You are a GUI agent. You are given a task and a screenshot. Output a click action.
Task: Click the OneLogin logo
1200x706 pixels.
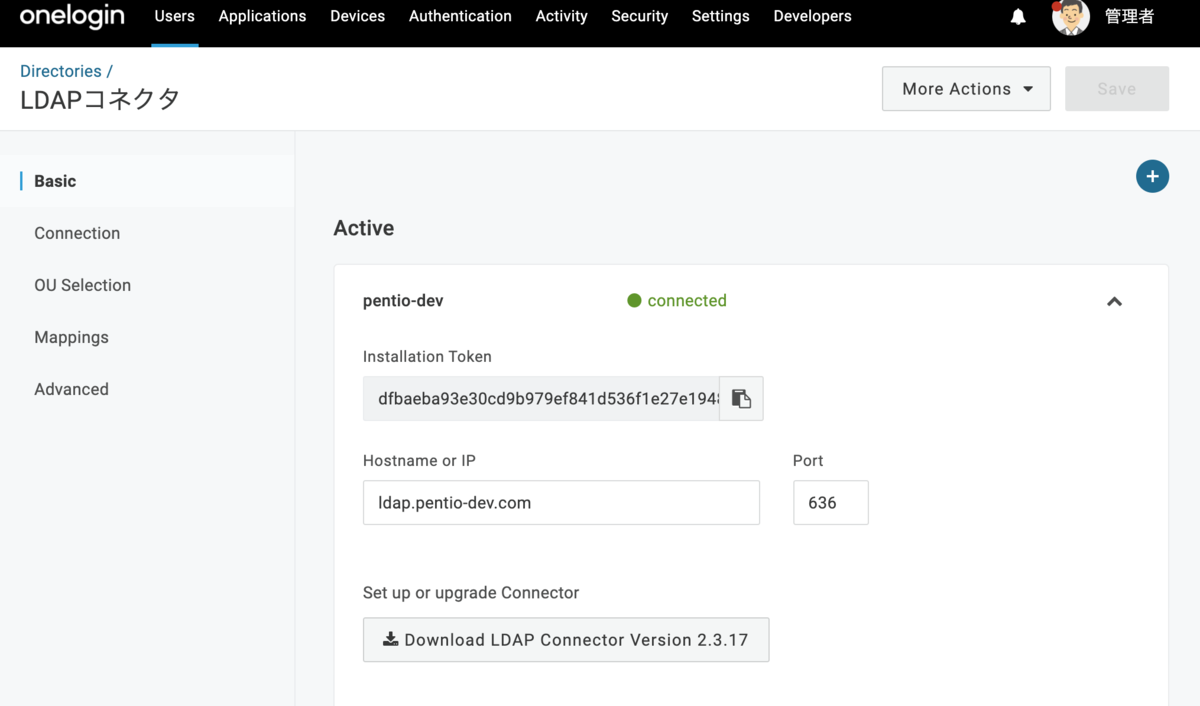[x=72, y=16]
